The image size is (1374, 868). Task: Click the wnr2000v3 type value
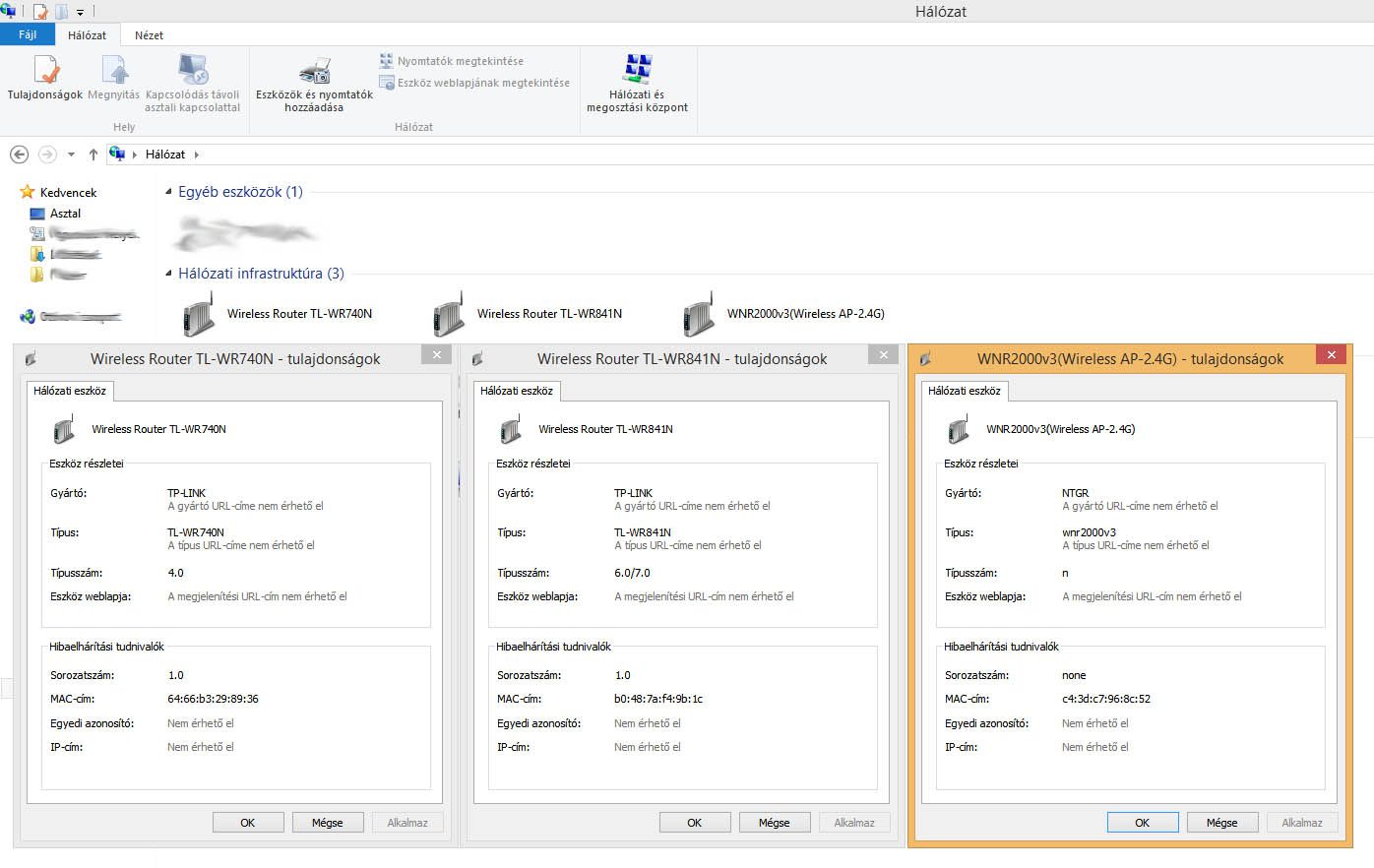pos(1089,532)
